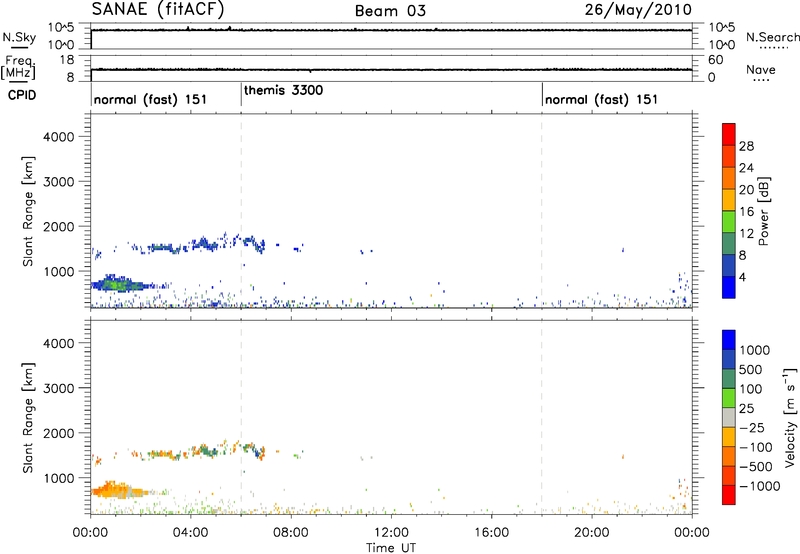
Task: Select the red bottom Velocity segment below -1000
Action: [729, 495]
